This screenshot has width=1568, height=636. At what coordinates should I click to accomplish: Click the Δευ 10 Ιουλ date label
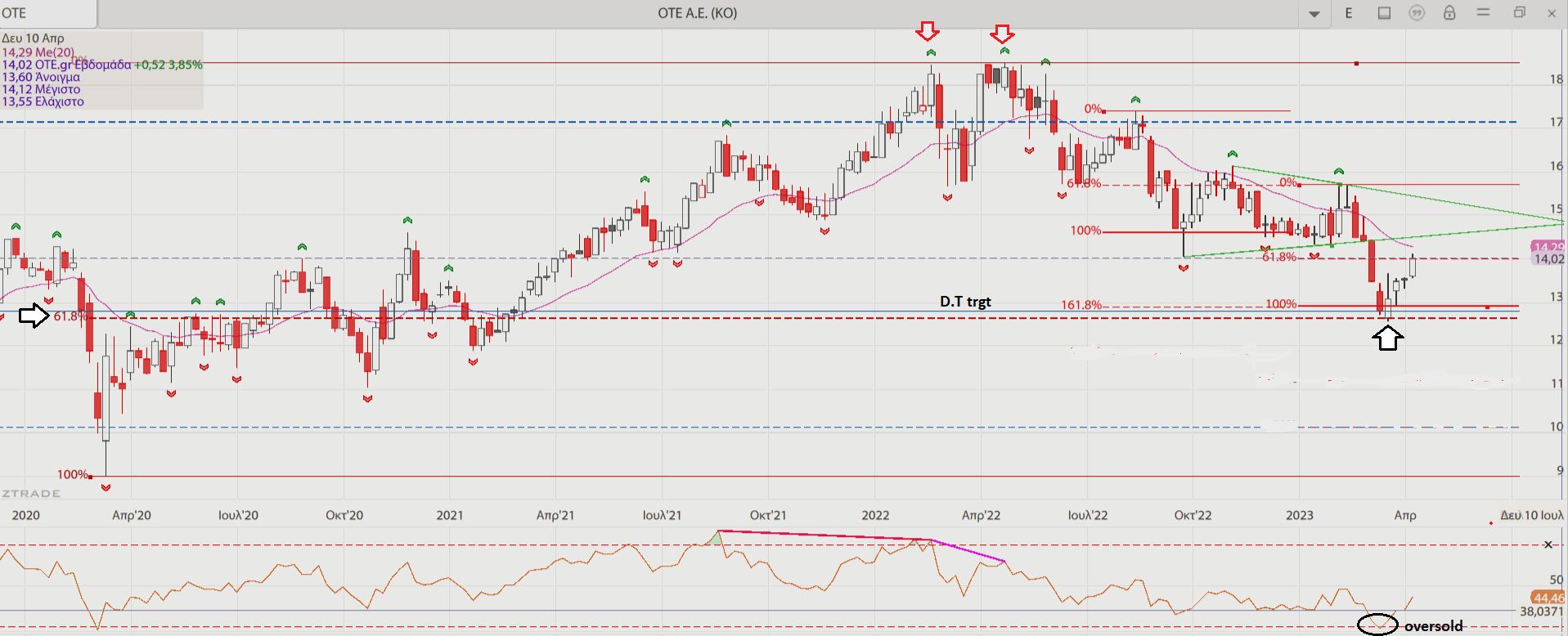pos(1531,515)
